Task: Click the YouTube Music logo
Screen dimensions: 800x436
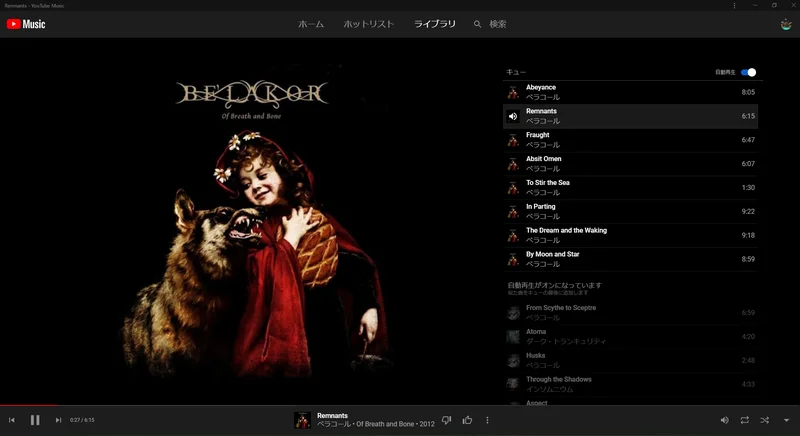Action: pos(26,24)
